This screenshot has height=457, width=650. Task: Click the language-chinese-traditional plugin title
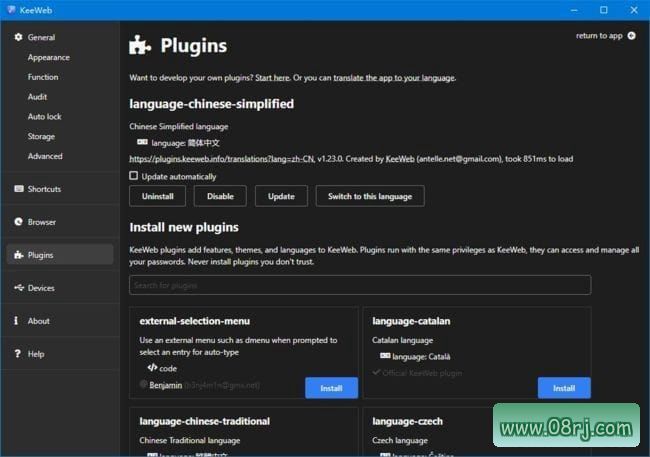pyautogui.click(x=204, y=421)
